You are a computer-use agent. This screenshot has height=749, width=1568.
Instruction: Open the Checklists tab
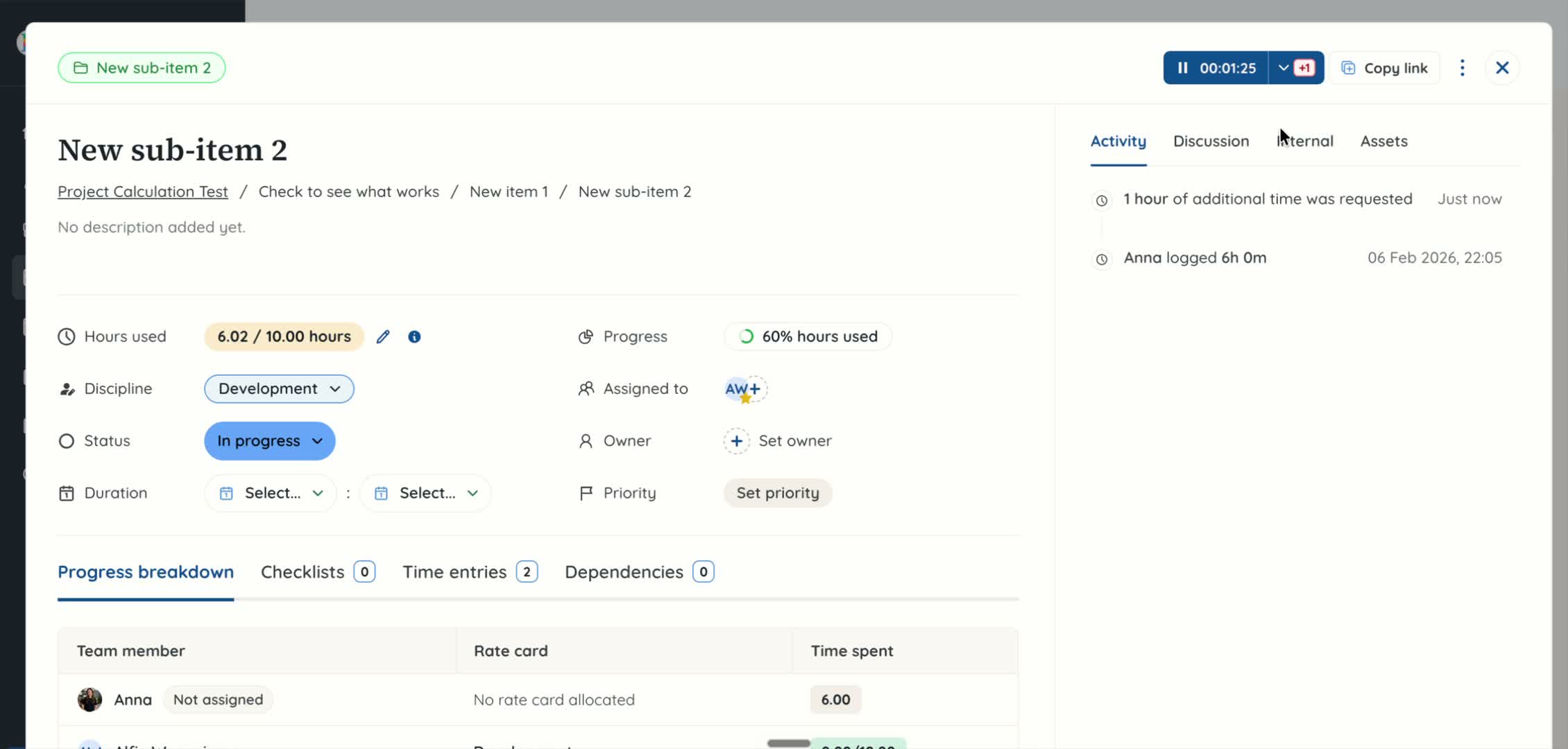click(318, 572)
